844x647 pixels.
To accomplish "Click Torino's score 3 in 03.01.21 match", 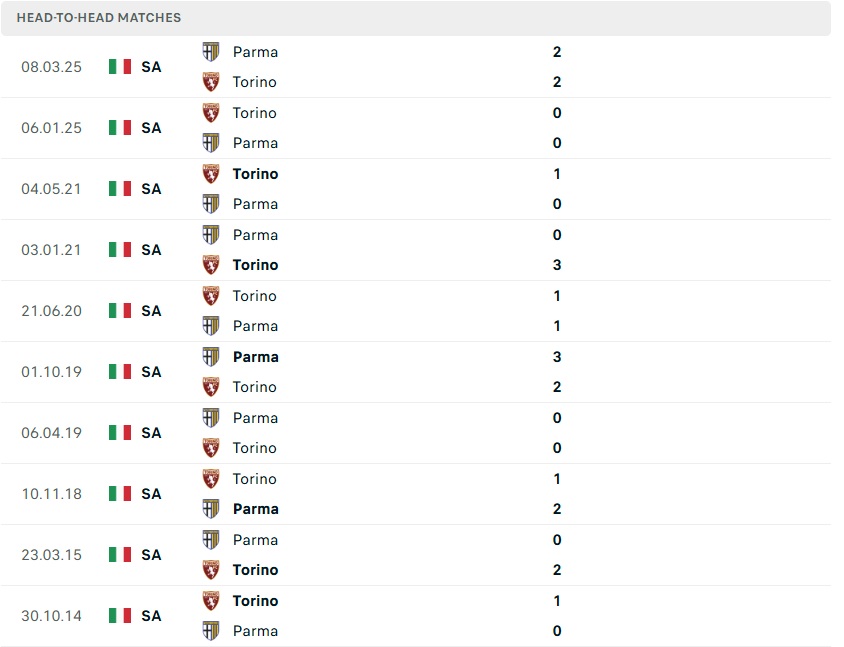I will pyautogui.click(x=557, y=265).
